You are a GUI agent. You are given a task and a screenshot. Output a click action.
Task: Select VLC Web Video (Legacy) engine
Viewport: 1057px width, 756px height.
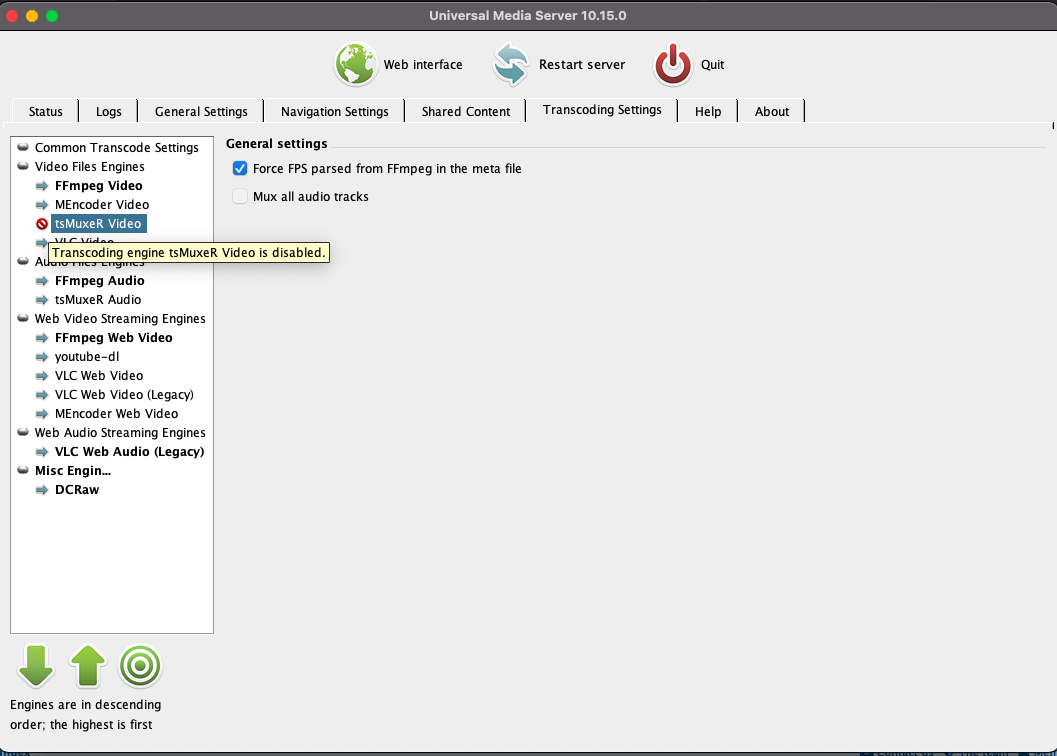point(124,395)
